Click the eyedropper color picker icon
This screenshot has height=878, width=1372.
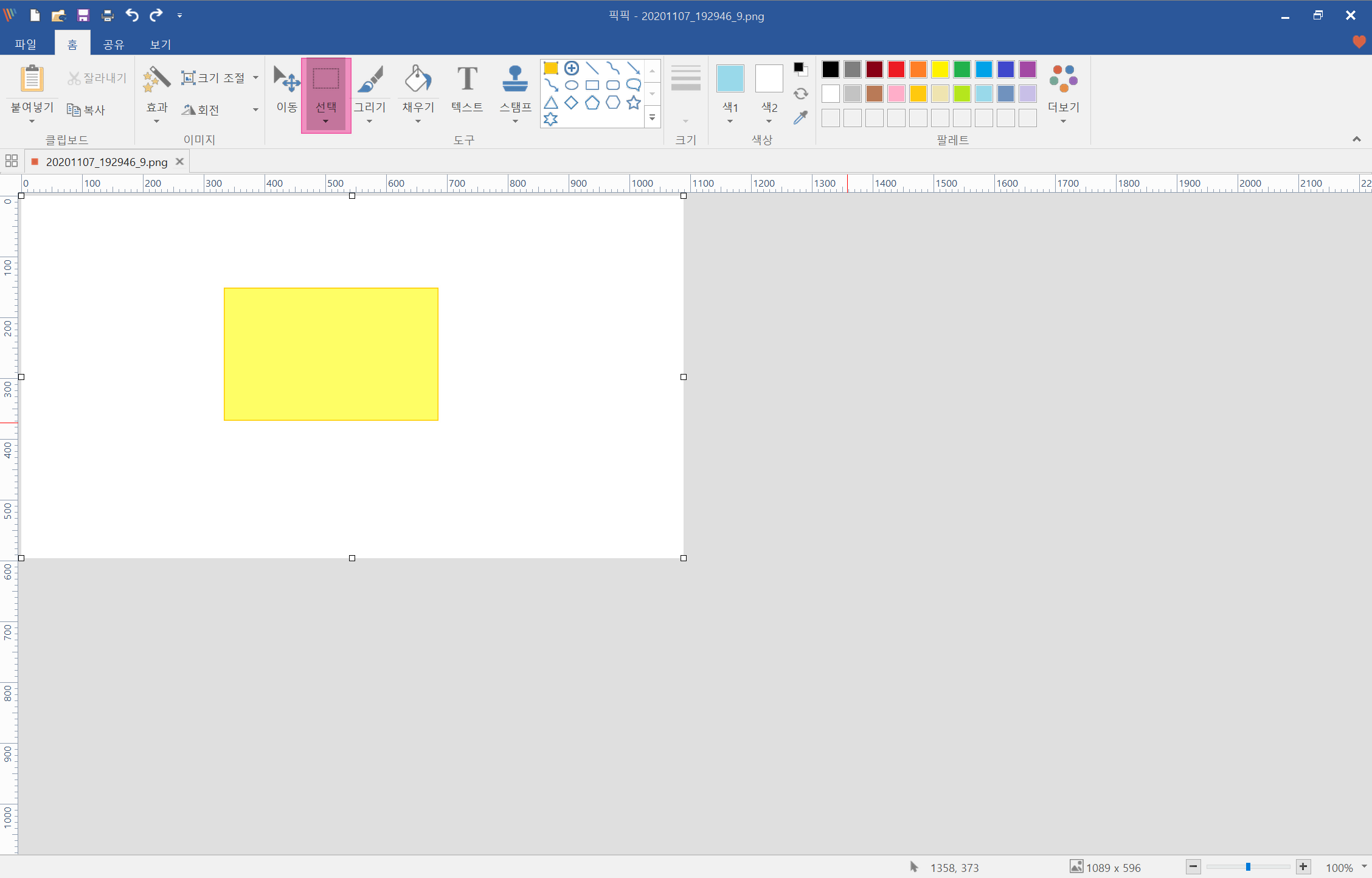click(800, 117)
